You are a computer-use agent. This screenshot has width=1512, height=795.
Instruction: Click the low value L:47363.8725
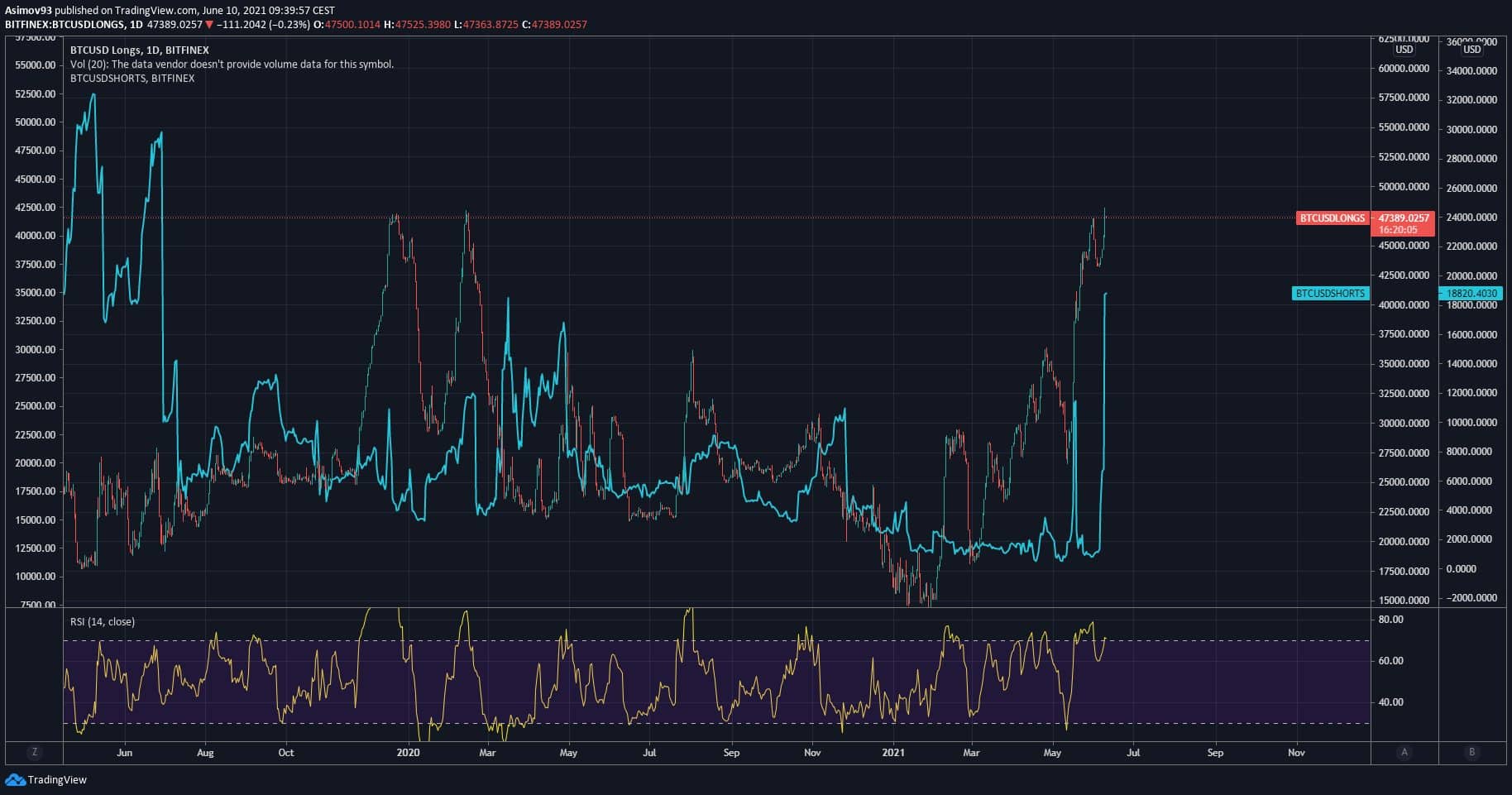click(486, 25)
